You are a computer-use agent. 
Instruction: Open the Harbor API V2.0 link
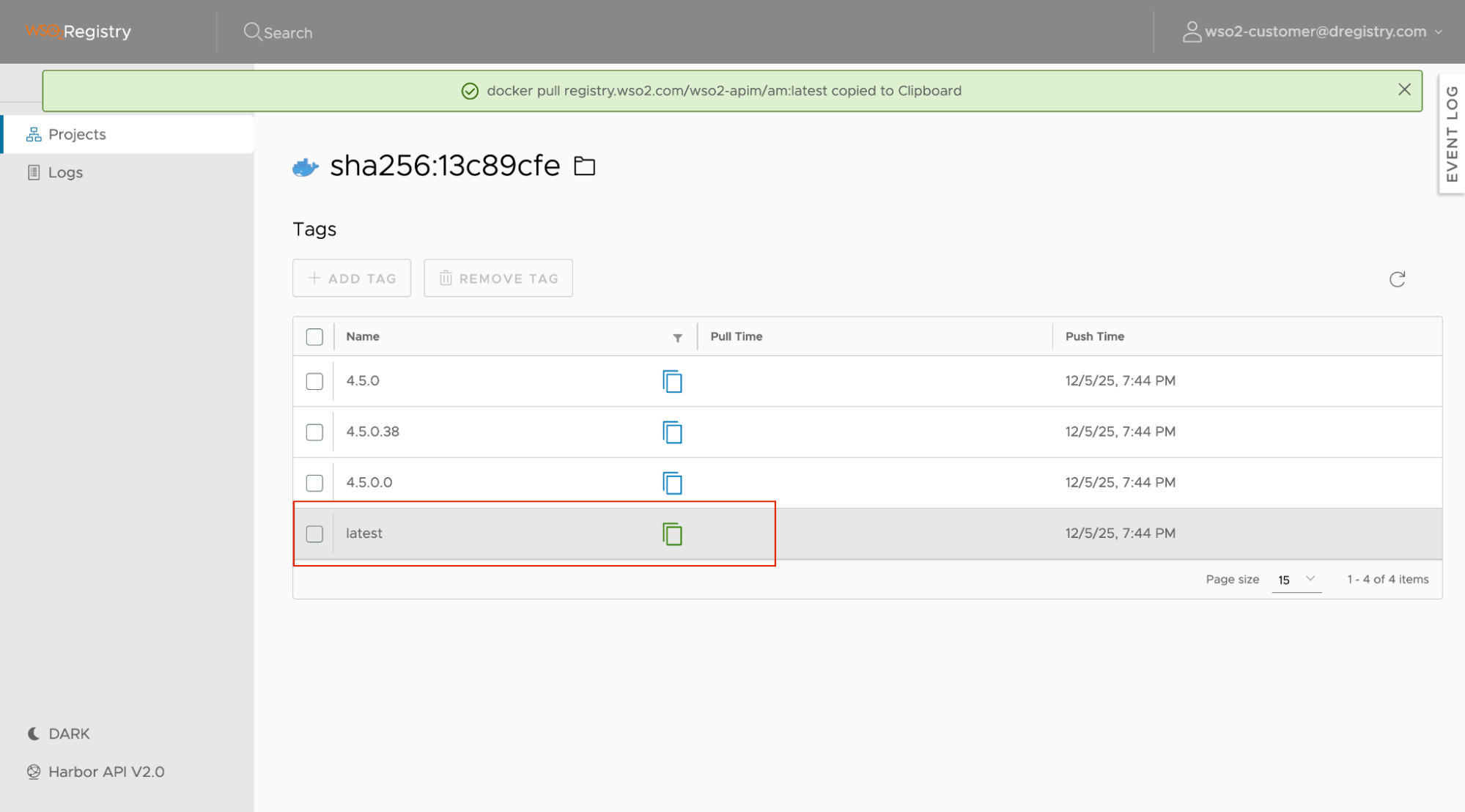point(106,772)
